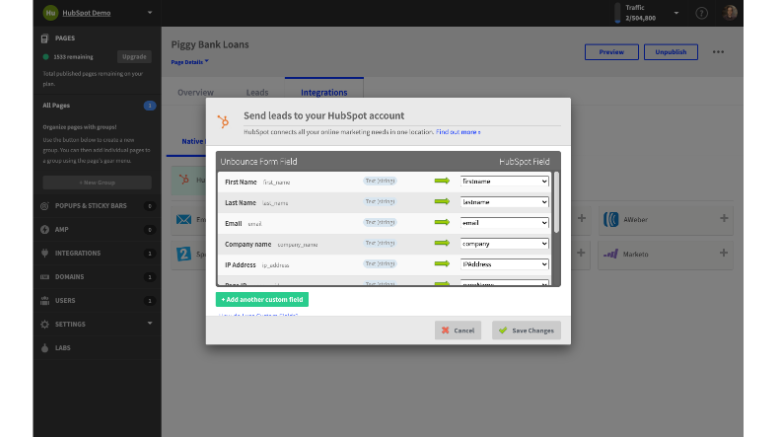Viewport: 777px width, 437px height.
Task: Click the Popups & Sticky Bars icon
Action: 45,206
